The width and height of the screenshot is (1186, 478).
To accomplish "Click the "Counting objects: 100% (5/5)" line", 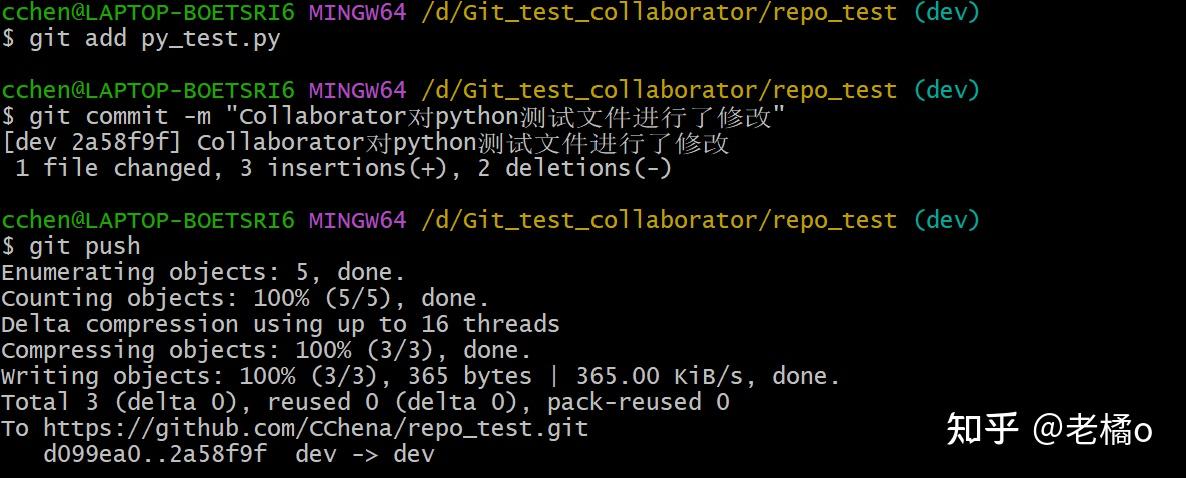I will tap(245, 298).
